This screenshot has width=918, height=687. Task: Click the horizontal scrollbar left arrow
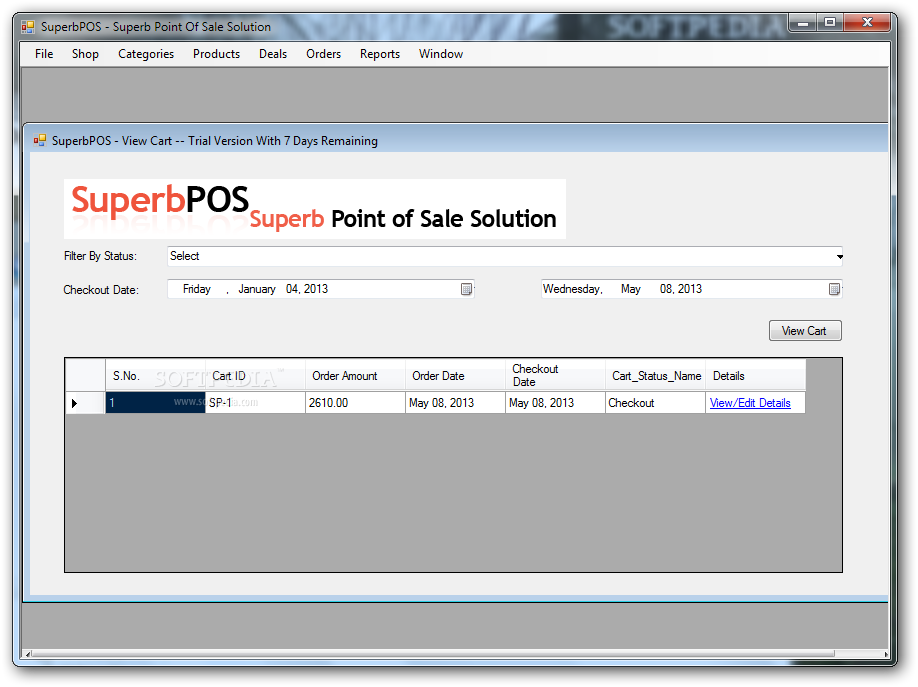pos(28,654)
